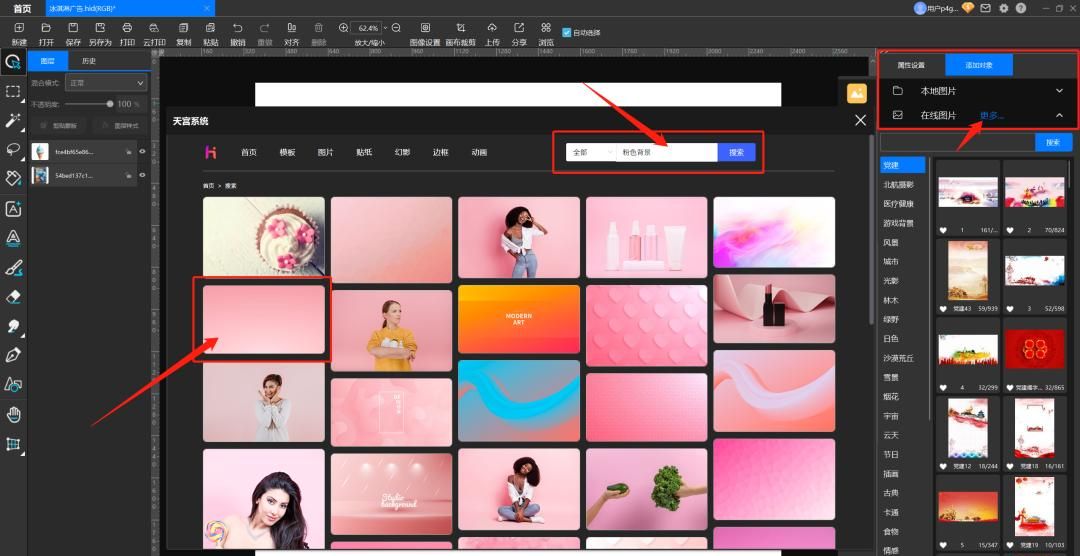
Task: Click the 更多... link next to 在线图片
Action: pos(991,115)
